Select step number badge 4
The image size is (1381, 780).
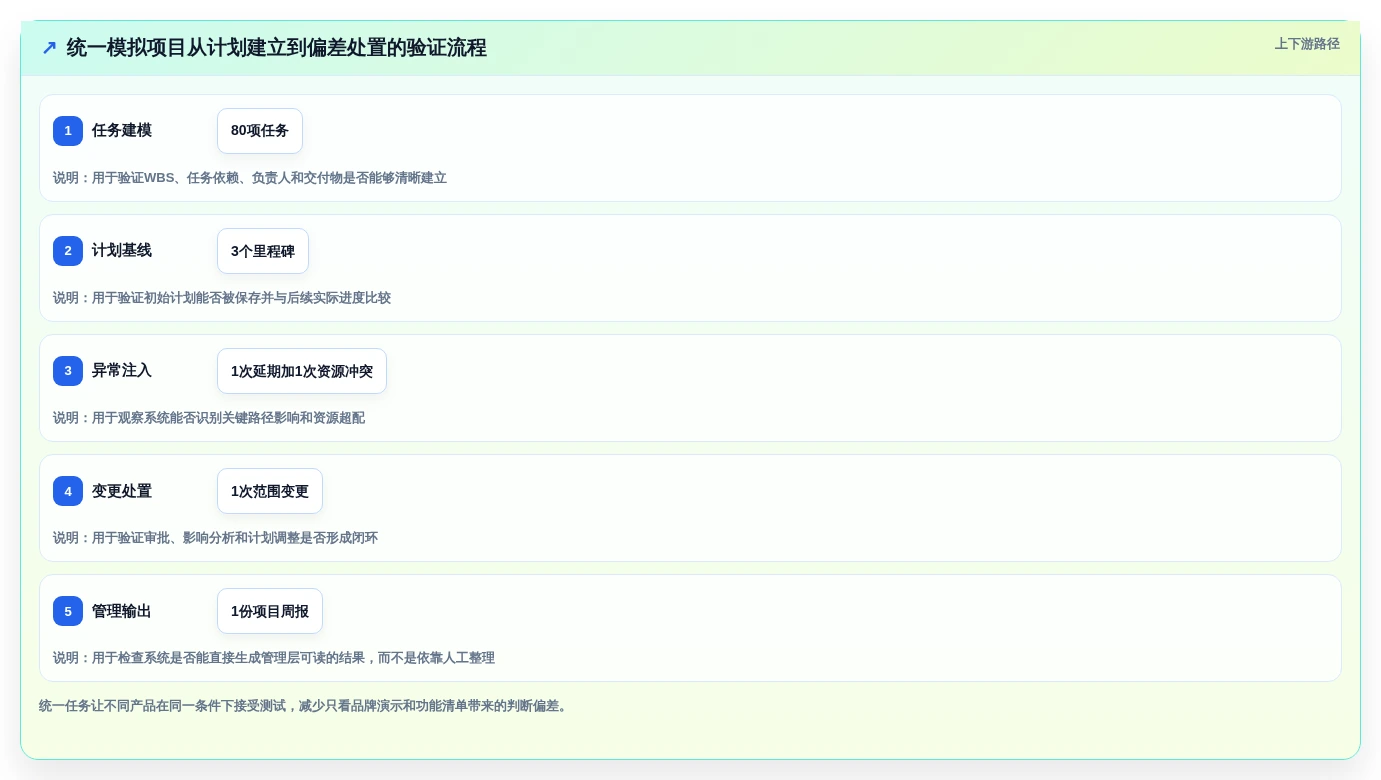(68, 491)
